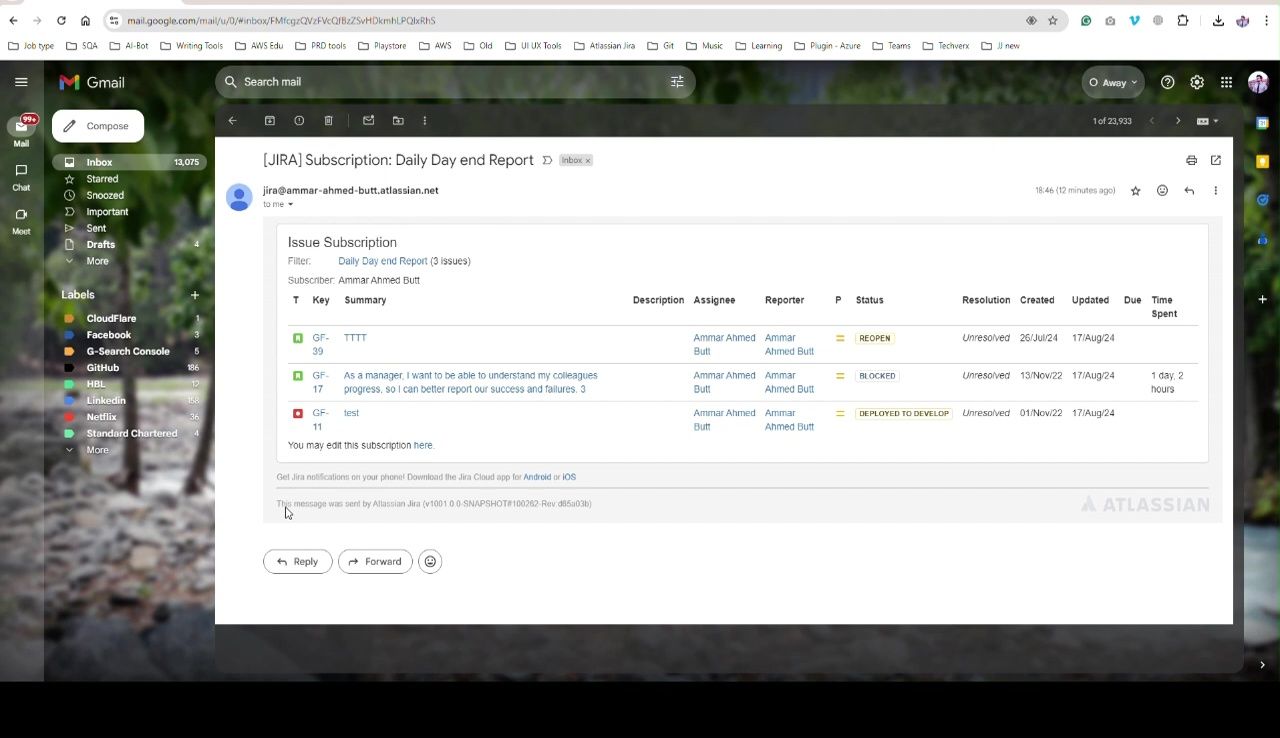Compose a new email
Image resolution: width=1280 pixels, height=738 pixels.
(x=98, y=126)
